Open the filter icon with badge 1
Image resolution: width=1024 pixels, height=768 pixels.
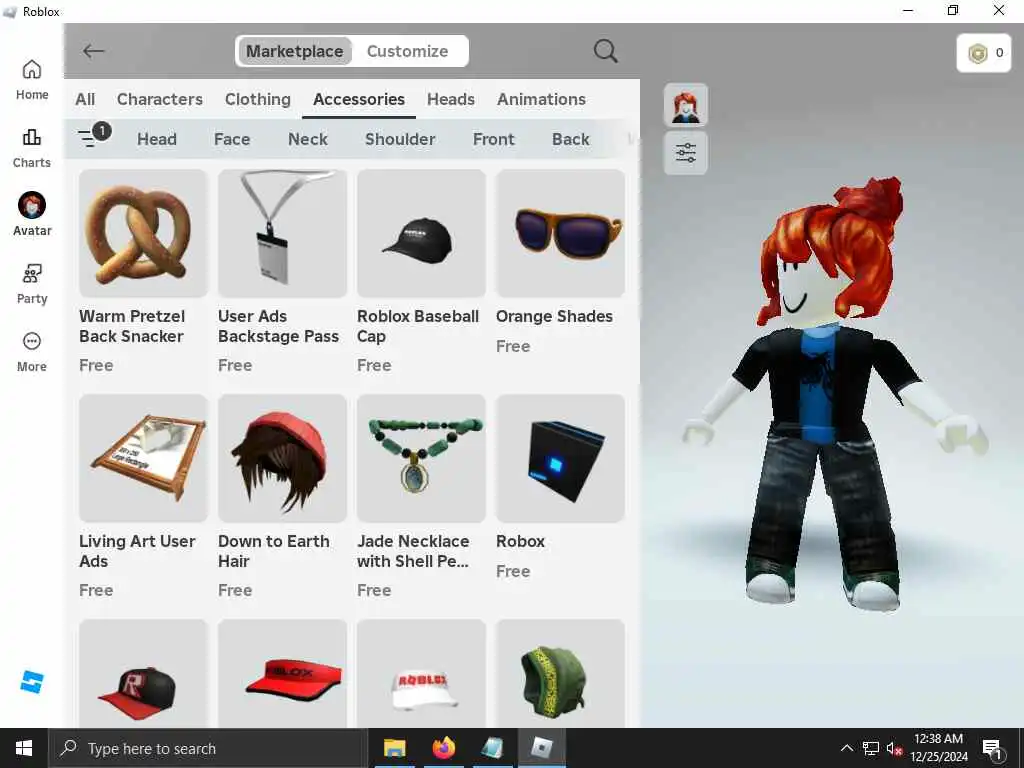pyautogui.click(x=94, y=135)
